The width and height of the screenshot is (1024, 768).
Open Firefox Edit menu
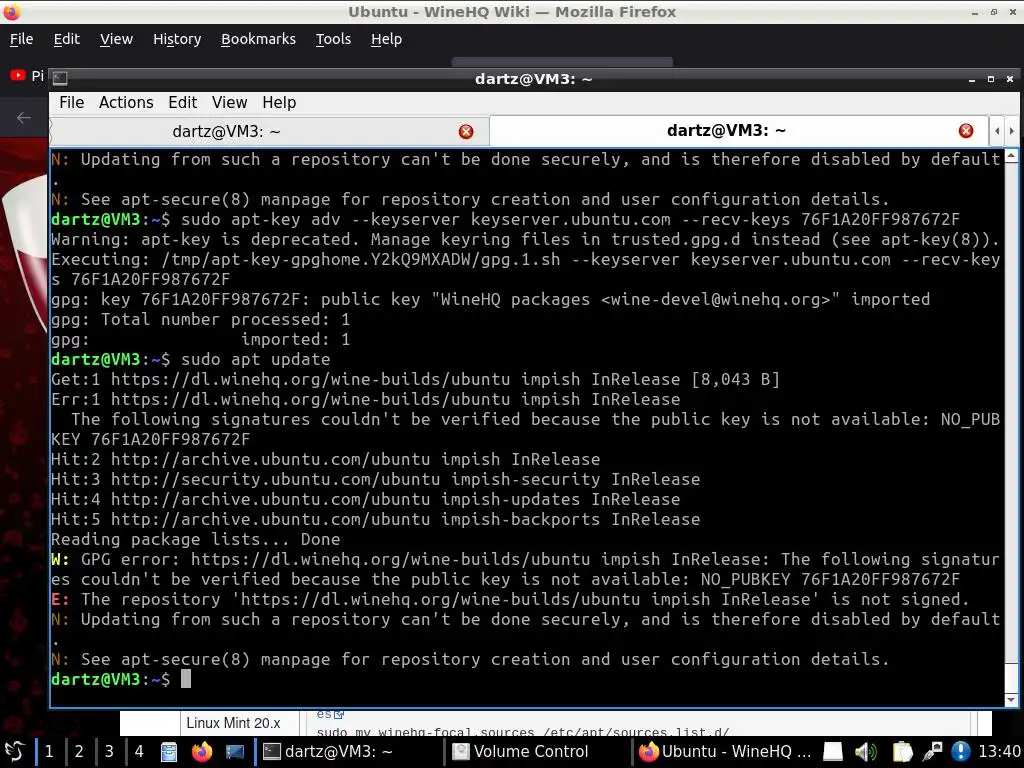coord(67,39)
